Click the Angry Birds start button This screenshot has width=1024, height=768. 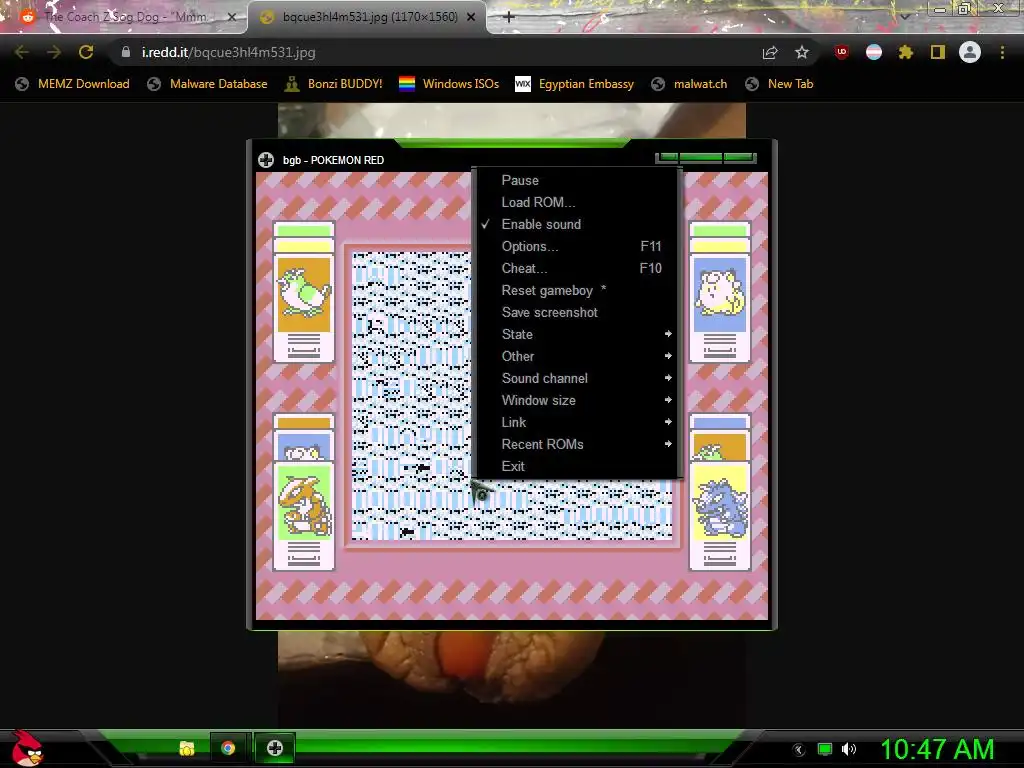point(27,749)
